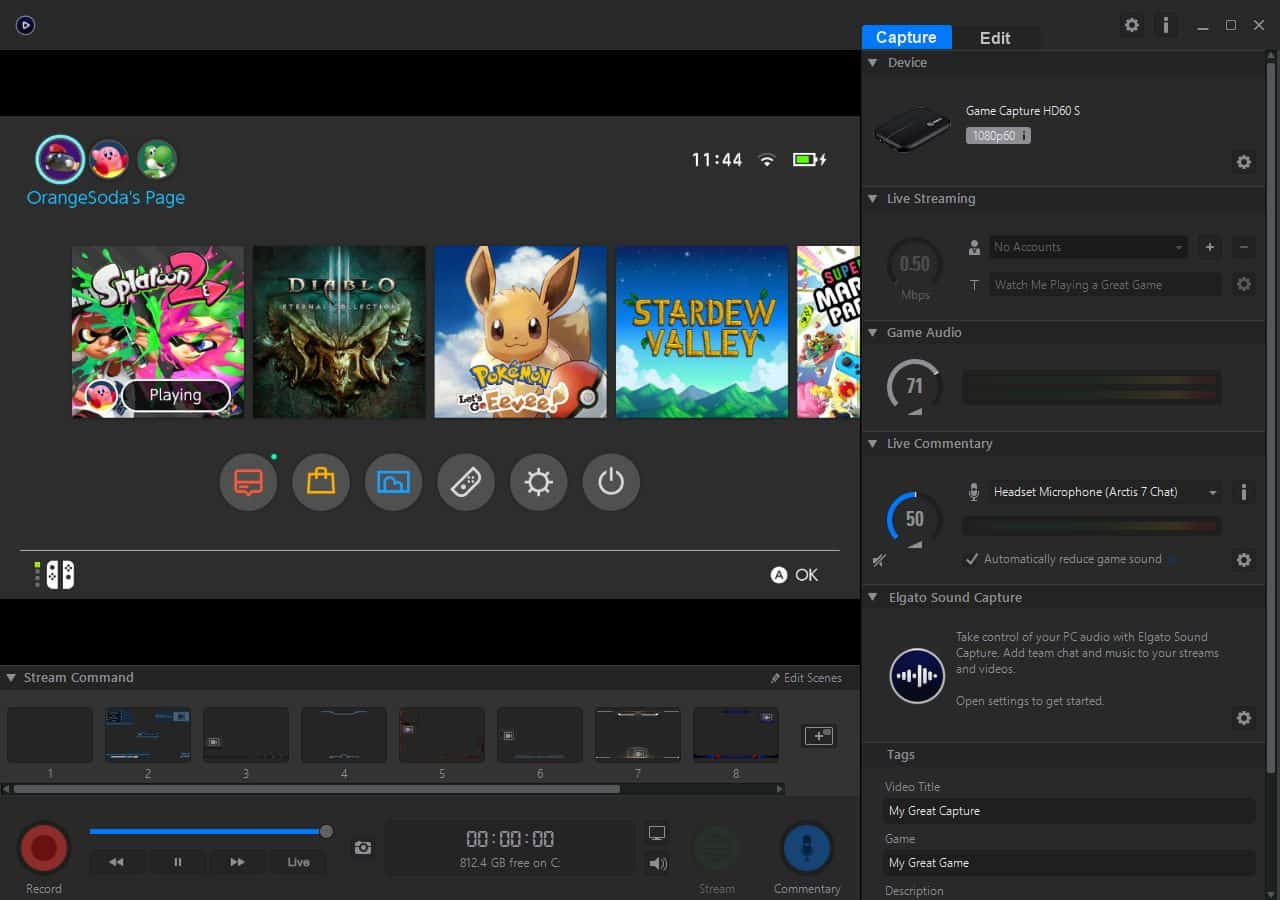Screen dimensions: 1280x900
Task: Collapse the Stream Command panel
Action: click(11, 678)
